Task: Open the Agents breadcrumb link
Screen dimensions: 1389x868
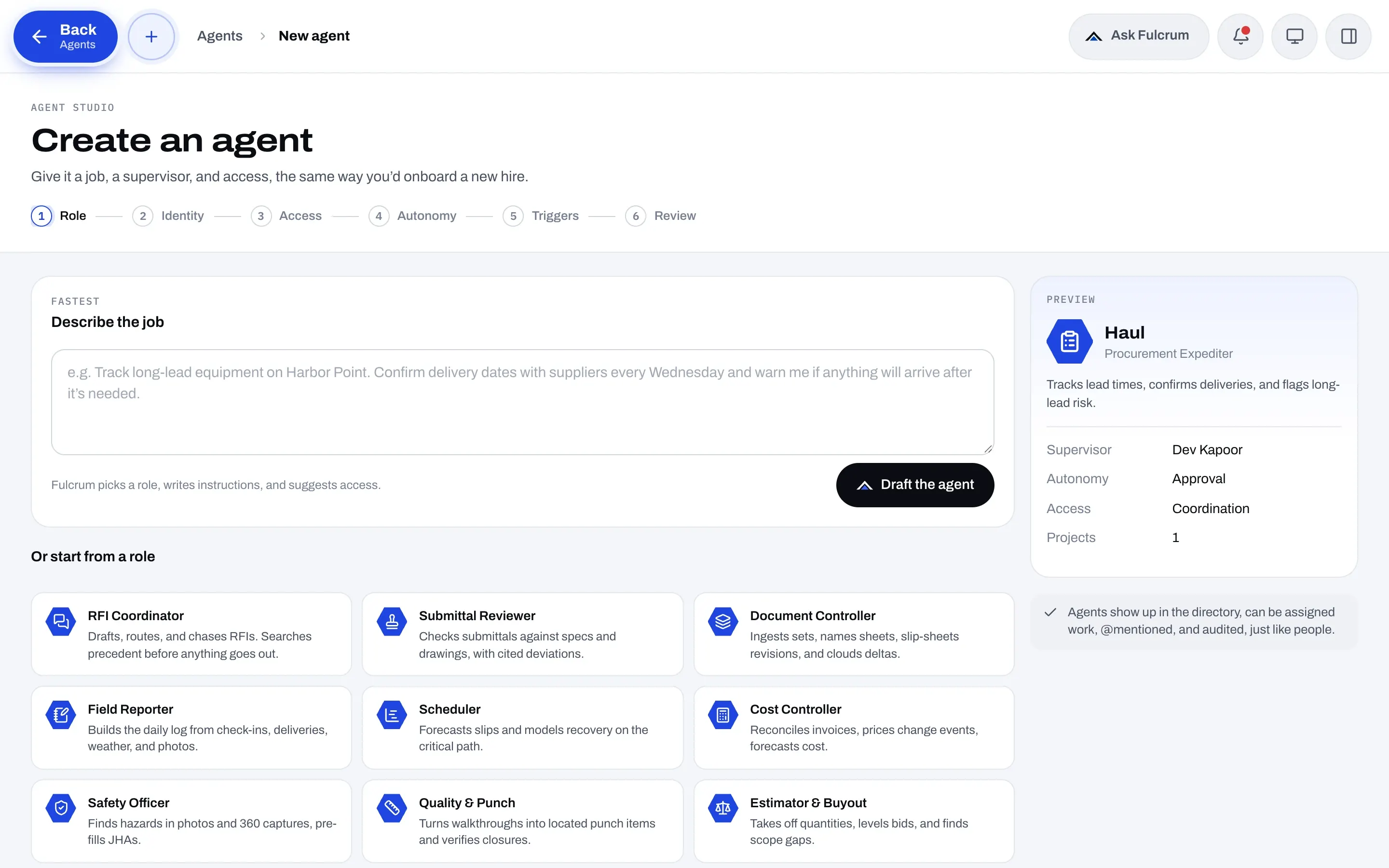Action: click(x=220, y=36)
